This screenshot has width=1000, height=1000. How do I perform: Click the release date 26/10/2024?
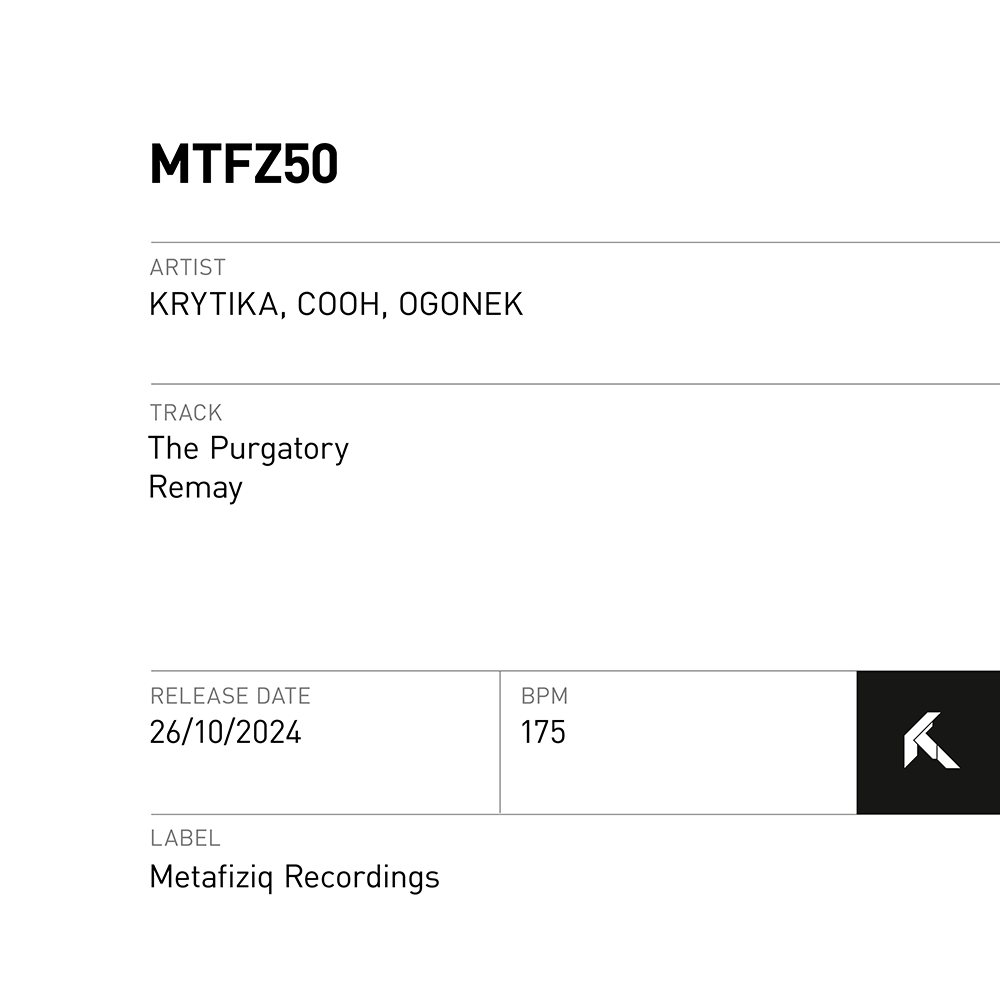(x=225, y=733)
